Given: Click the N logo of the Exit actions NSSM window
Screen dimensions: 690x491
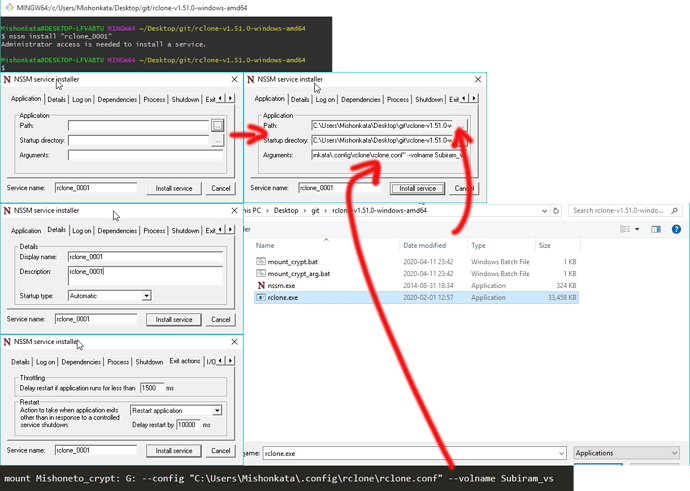Looking at the screenshot, I should (x=7, y=342).
